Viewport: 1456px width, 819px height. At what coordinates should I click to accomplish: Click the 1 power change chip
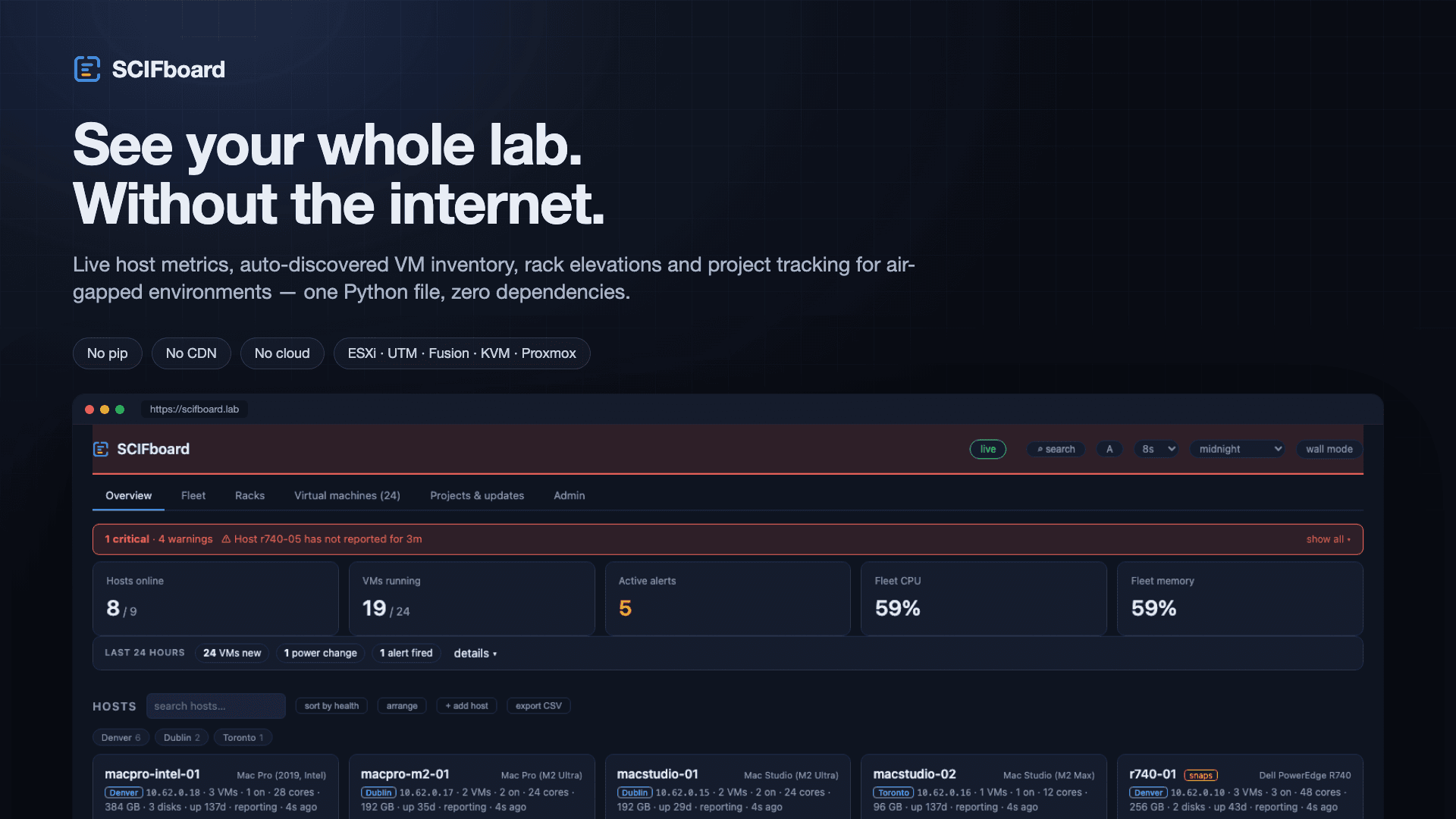321,653
